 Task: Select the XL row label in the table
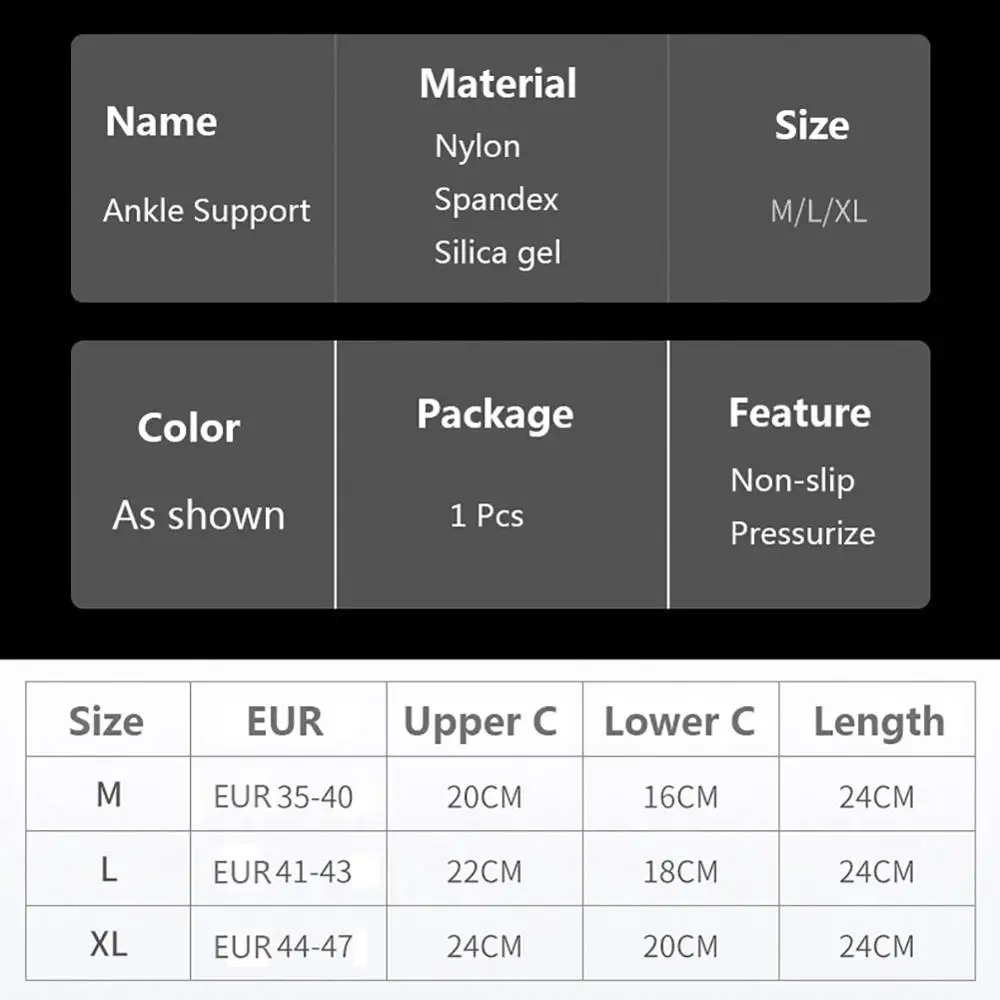click(x=108, y=945)
